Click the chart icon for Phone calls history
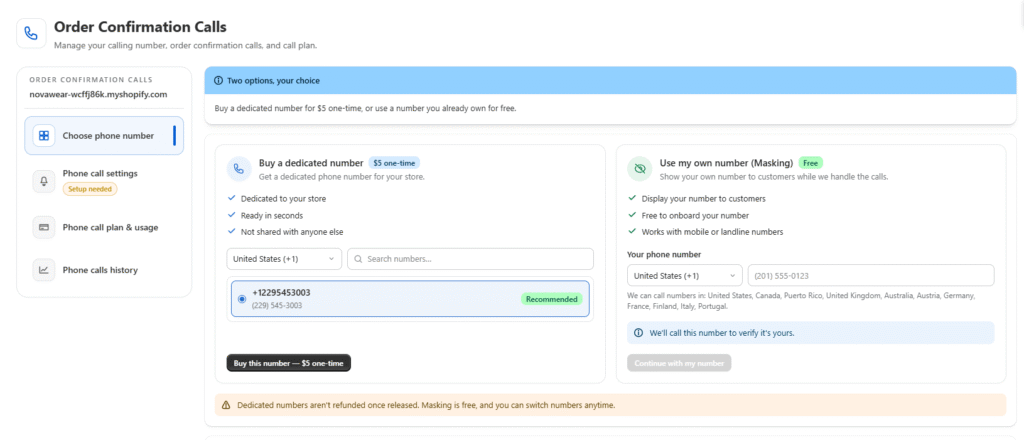 [44, 270]
